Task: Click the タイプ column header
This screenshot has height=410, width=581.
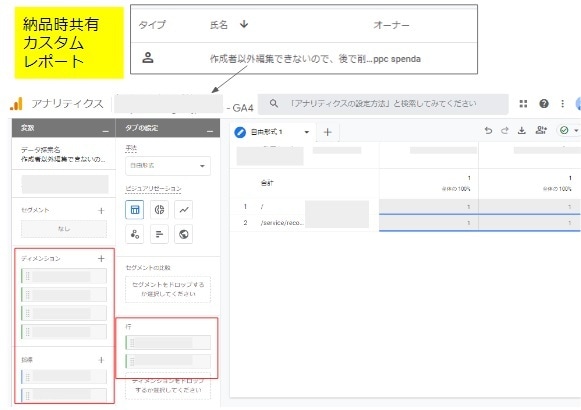Action: click(152, 25)
